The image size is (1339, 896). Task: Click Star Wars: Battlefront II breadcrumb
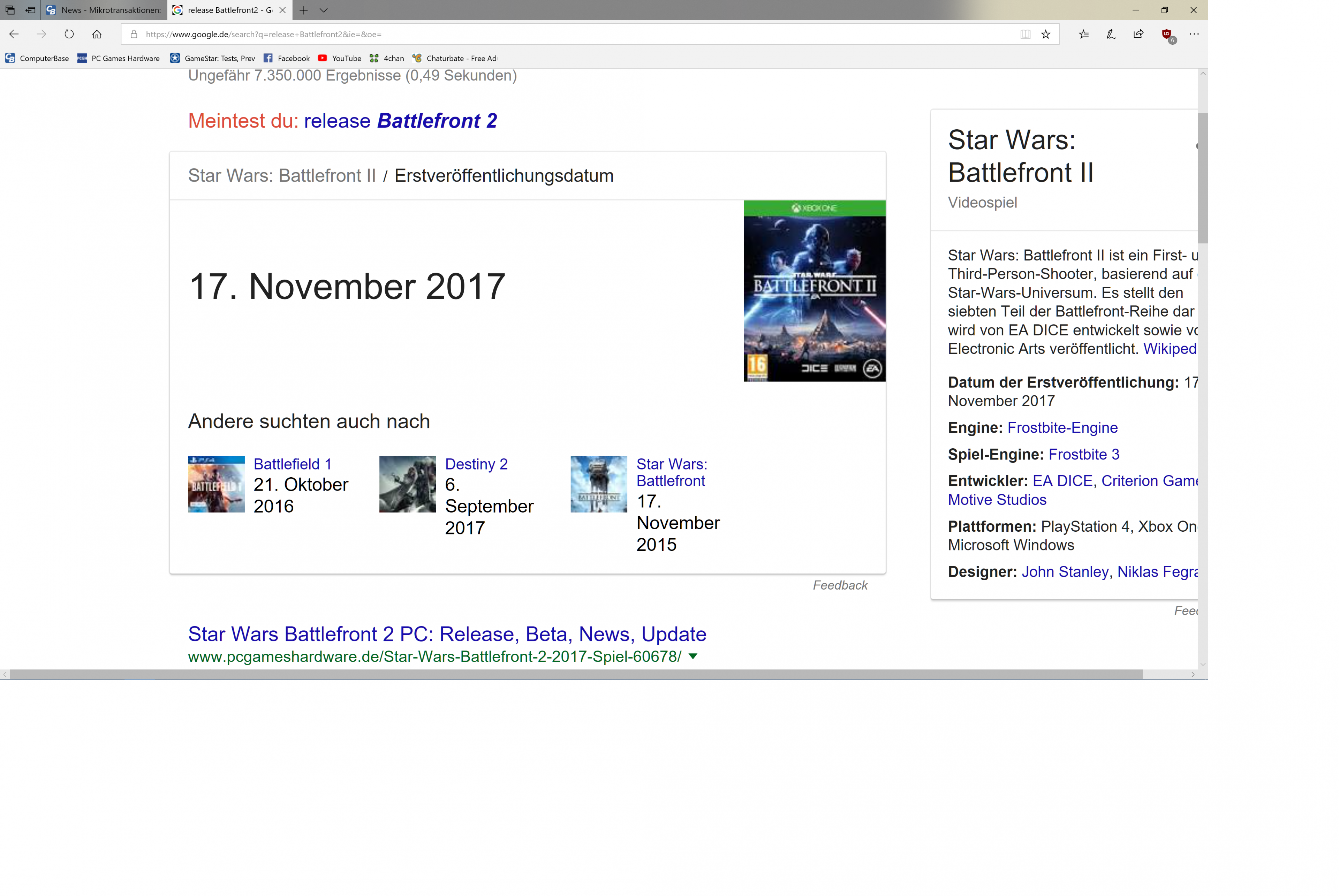point(282,175)
